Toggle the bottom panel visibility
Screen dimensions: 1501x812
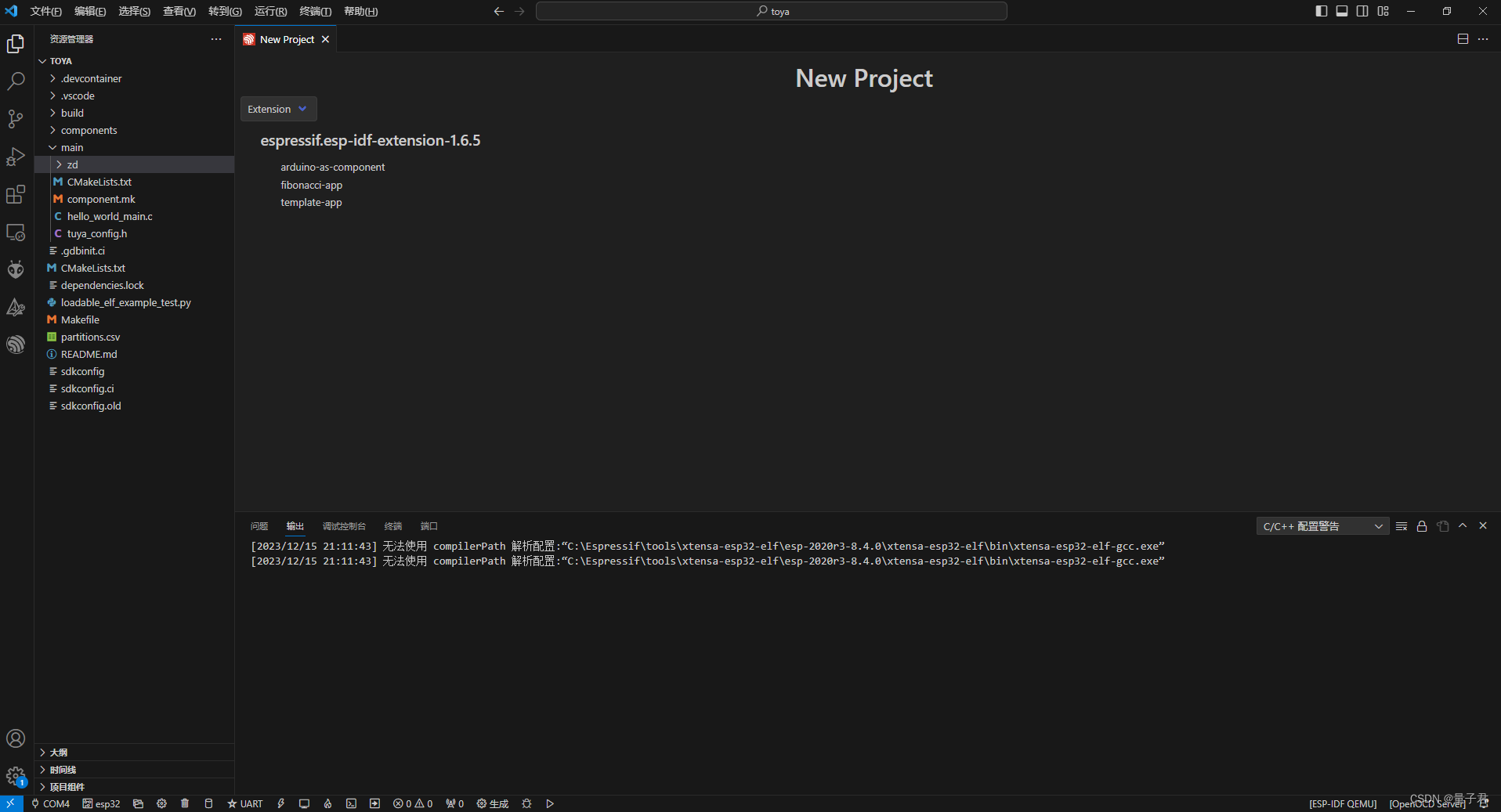click(1342, 10)
